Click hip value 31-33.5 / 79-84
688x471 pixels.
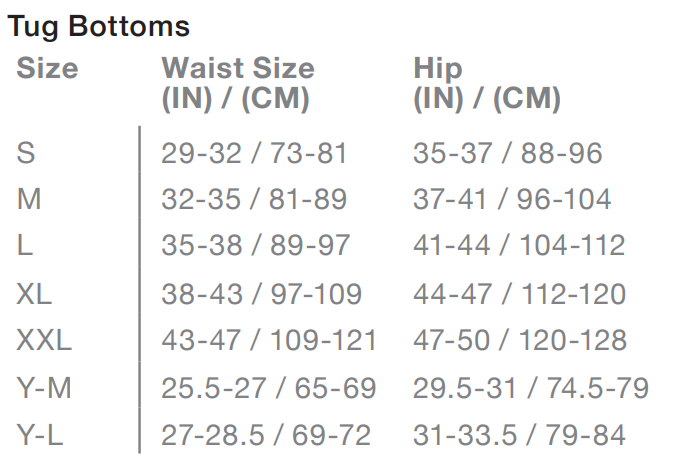point(519,435)
